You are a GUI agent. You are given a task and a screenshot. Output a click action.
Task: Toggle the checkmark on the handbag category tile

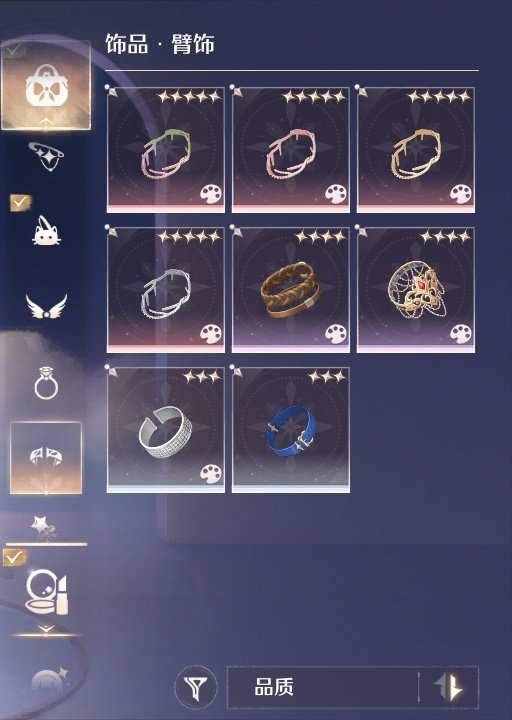tap(16, 50)
